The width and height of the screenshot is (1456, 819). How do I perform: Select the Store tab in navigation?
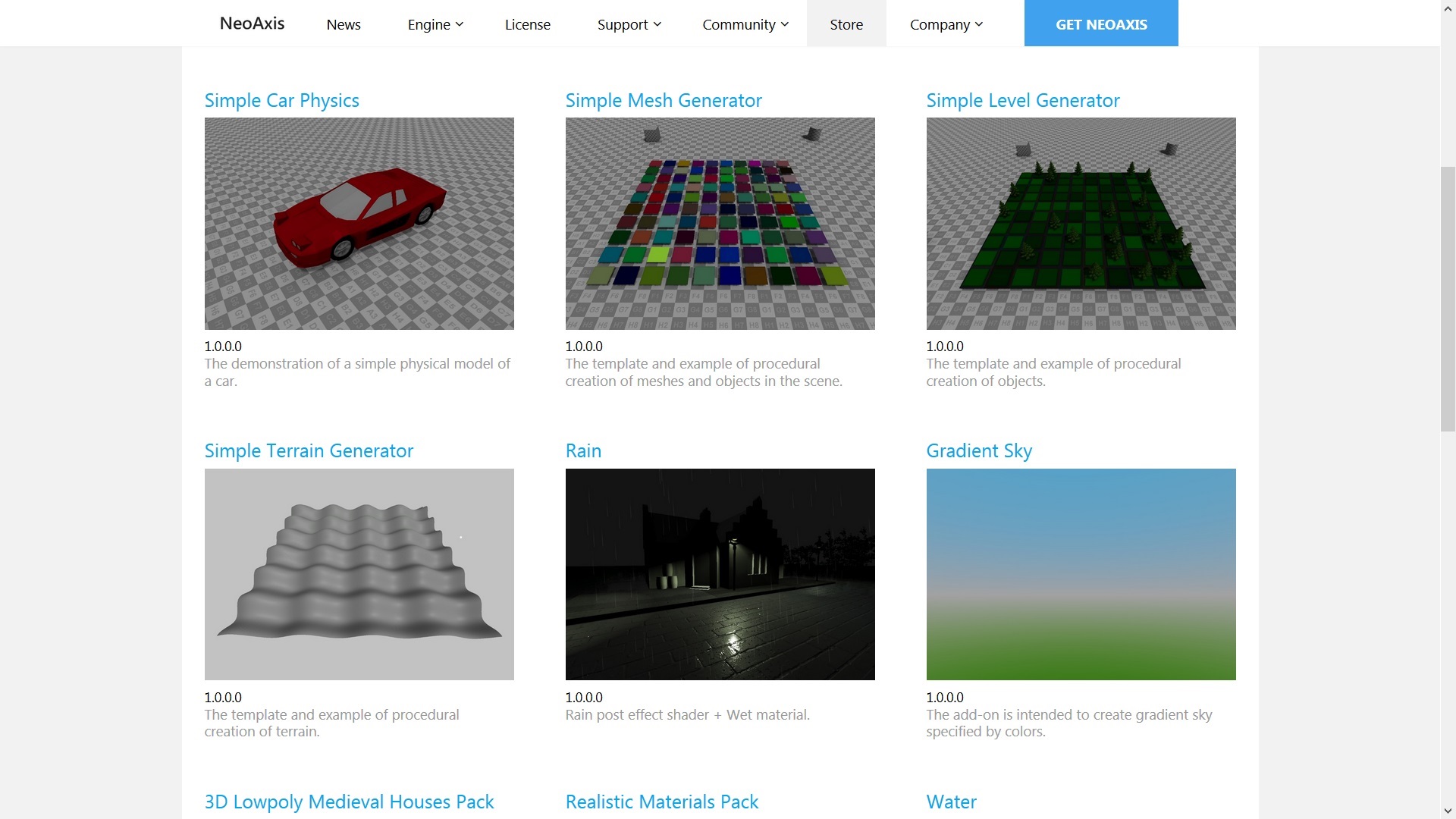(x=846, y=24)
